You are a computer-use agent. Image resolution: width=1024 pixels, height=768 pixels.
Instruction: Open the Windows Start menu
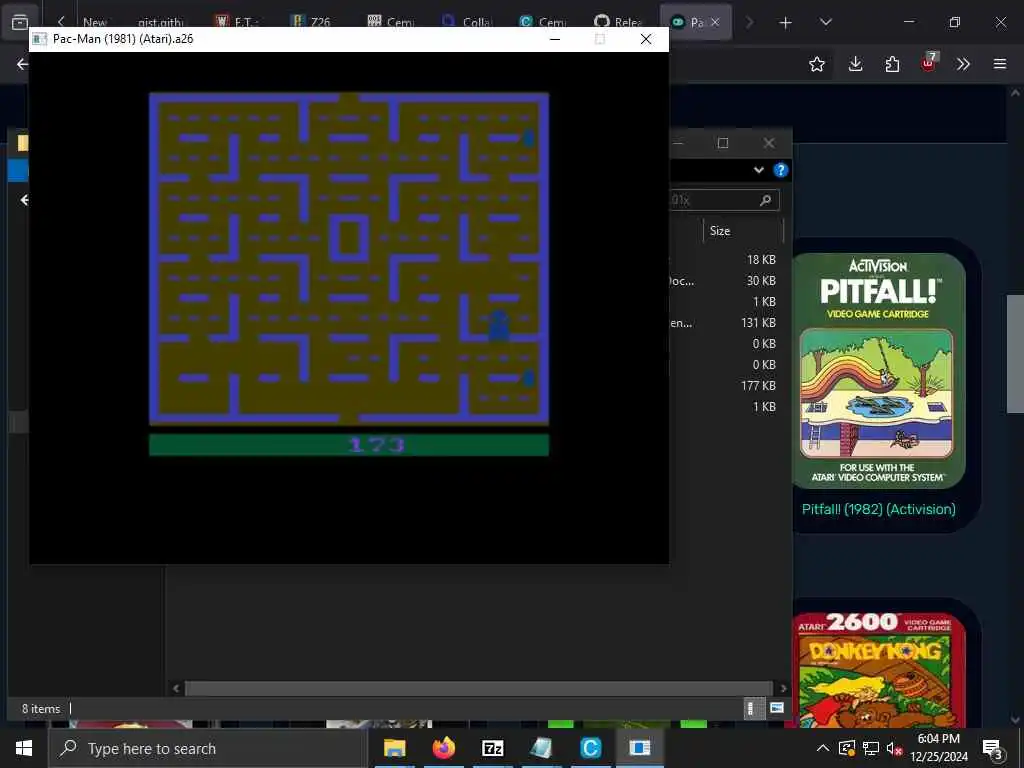(24, 748)
